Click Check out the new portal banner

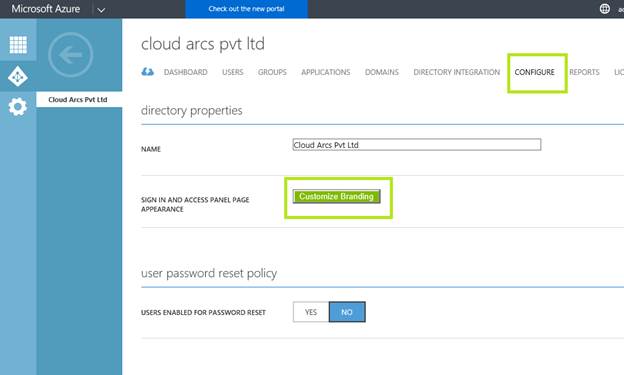point(246,9)
